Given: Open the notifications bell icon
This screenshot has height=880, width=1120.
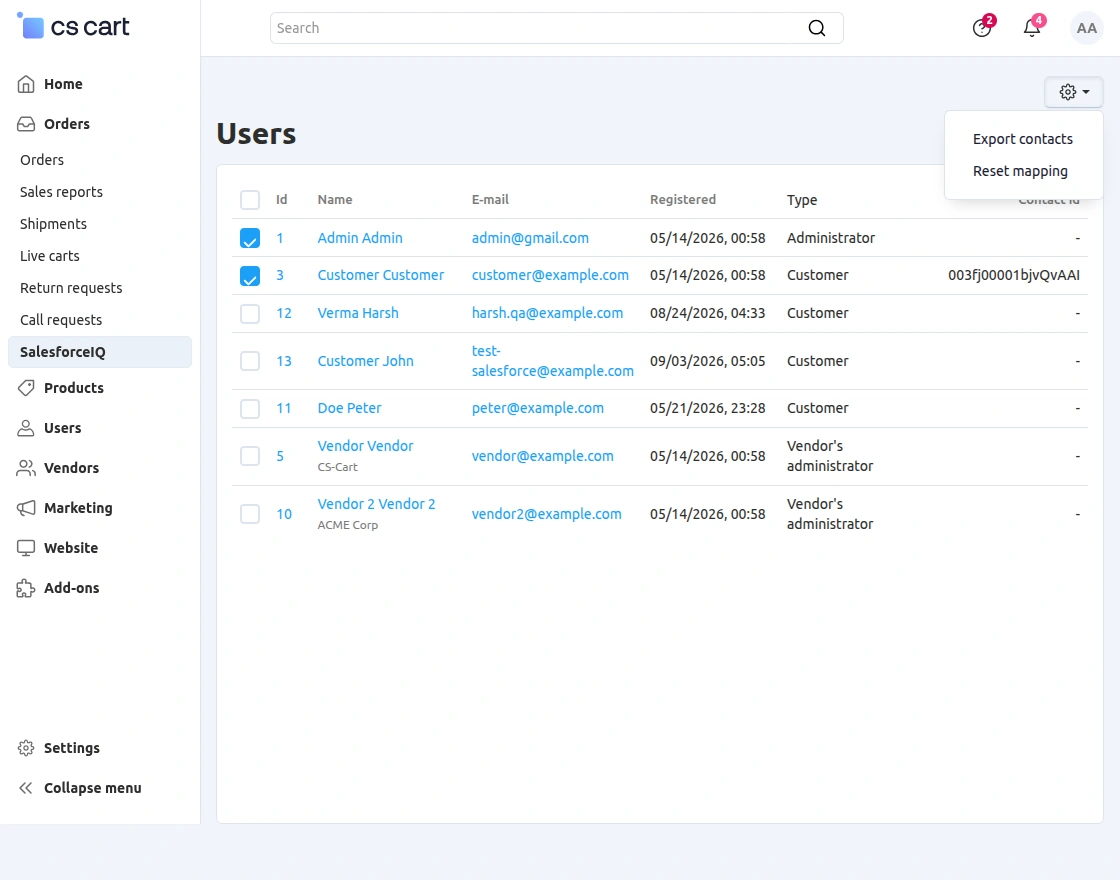Looking at the screenshot, I should point(1032,28).
